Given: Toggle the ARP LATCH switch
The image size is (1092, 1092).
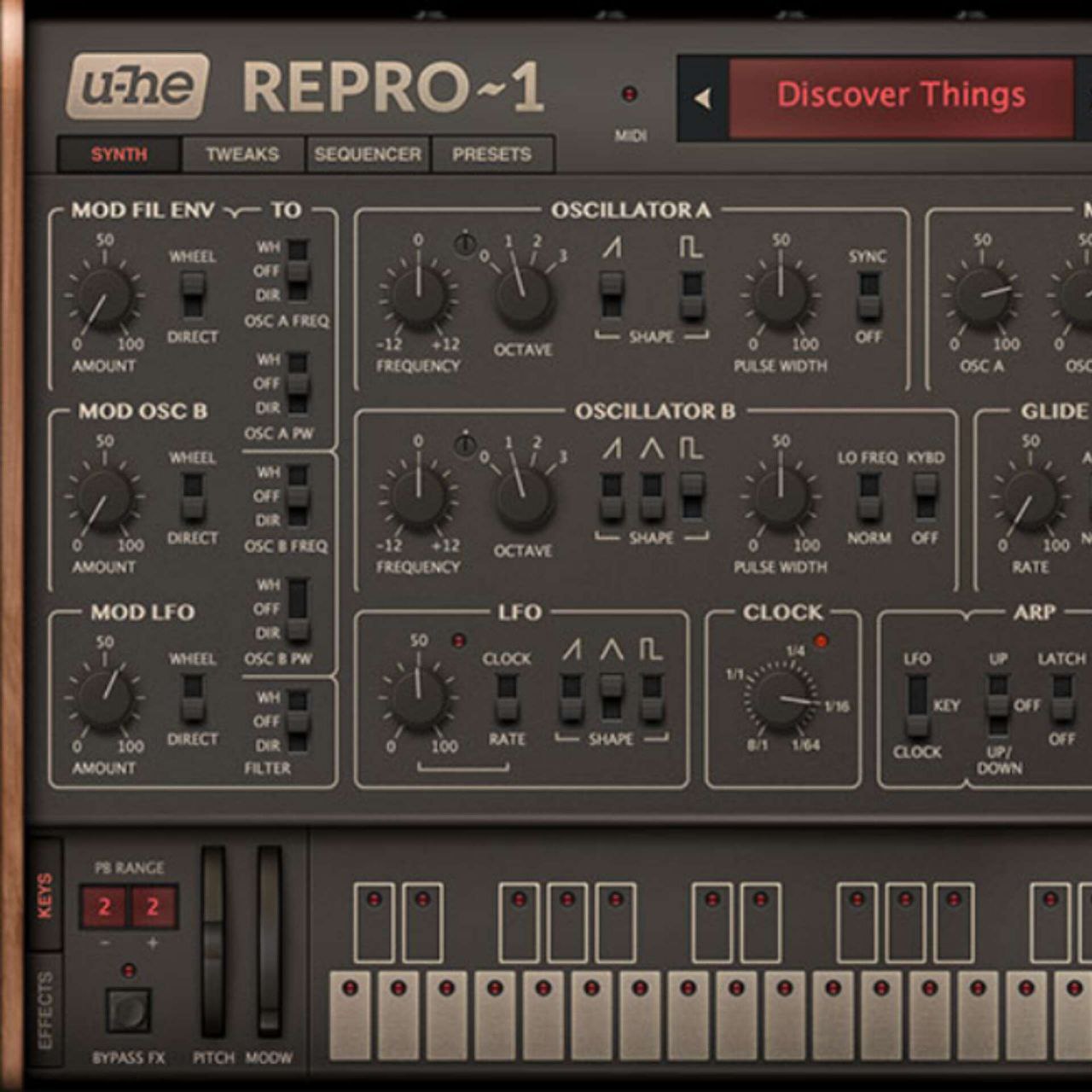Looking at the screenshot, I should [1062, 698].
